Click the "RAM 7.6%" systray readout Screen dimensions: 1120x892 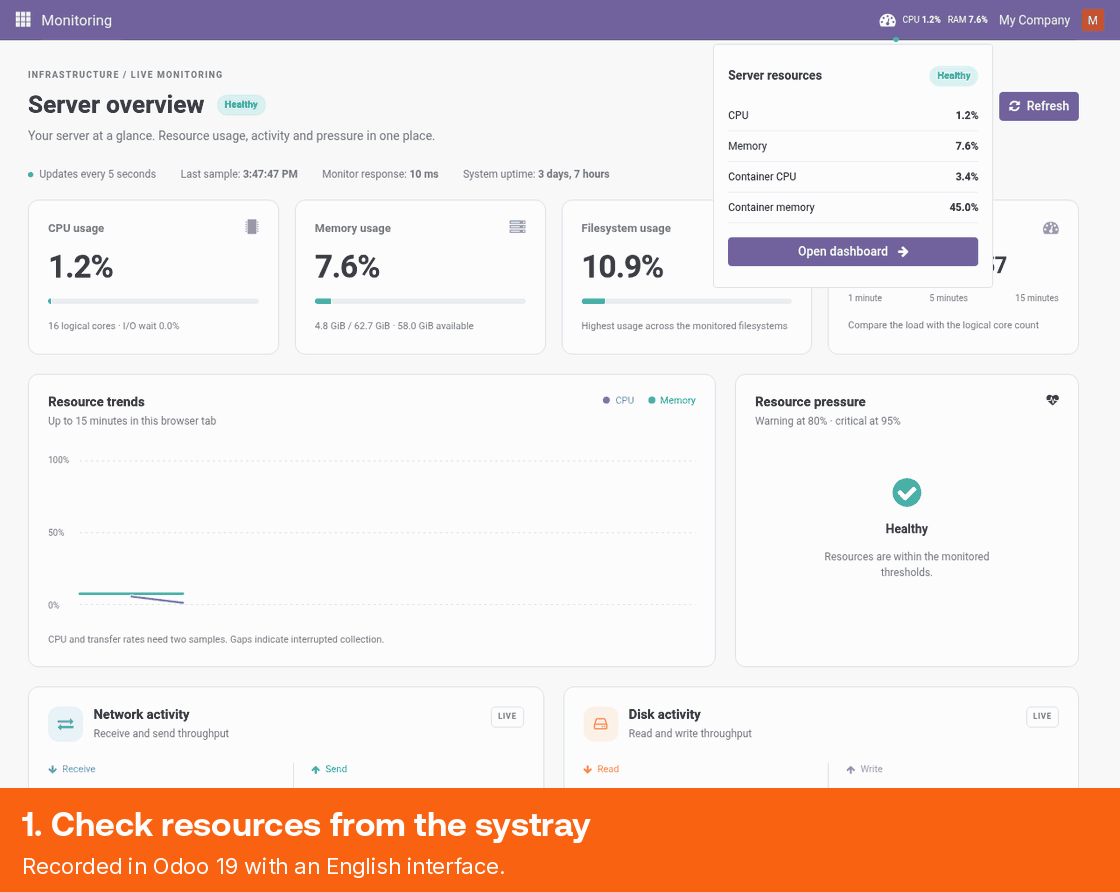pyautogui.click(x=968, y=20)
